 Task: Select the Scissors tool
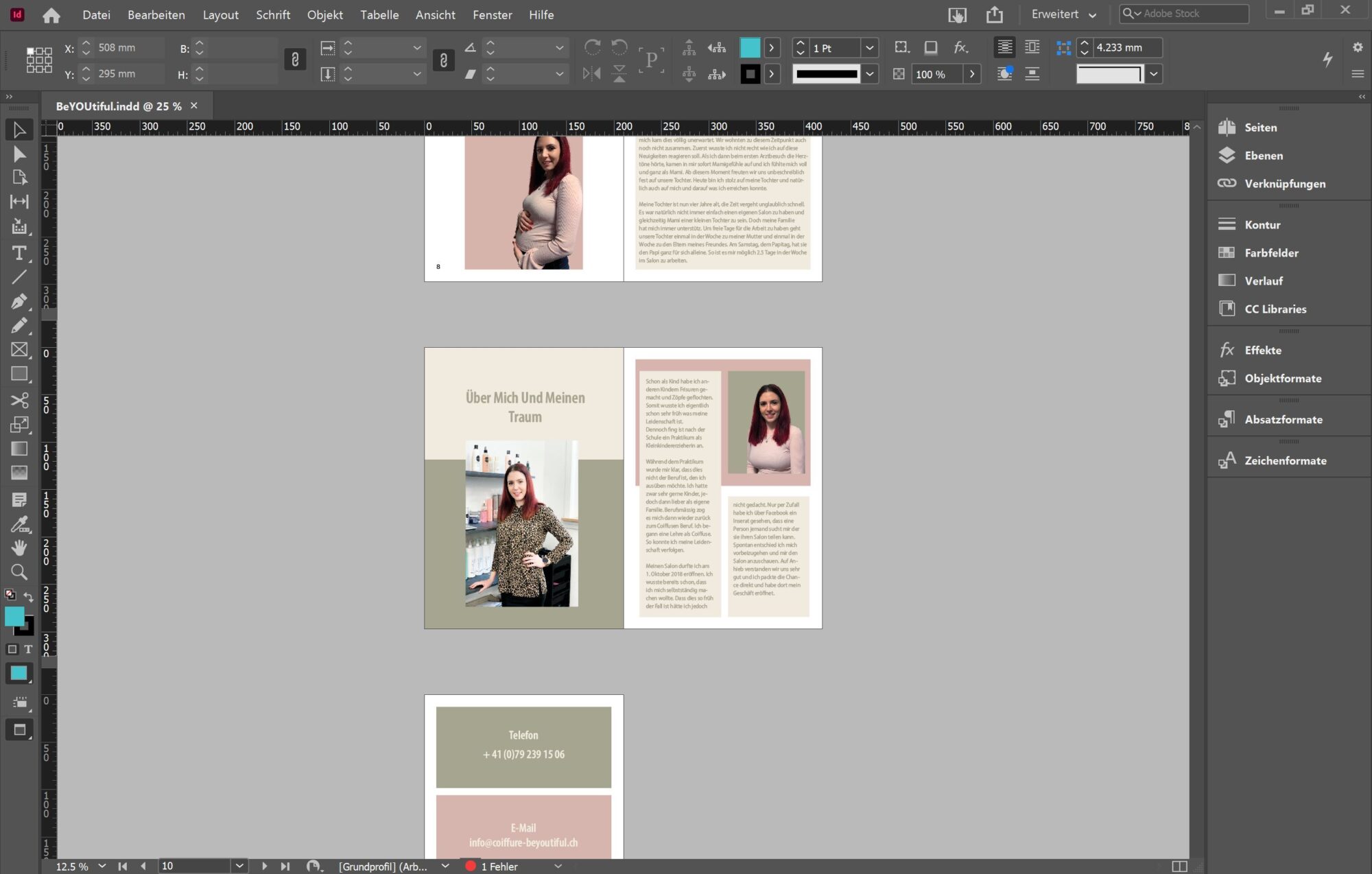click(x=19, y=400)
